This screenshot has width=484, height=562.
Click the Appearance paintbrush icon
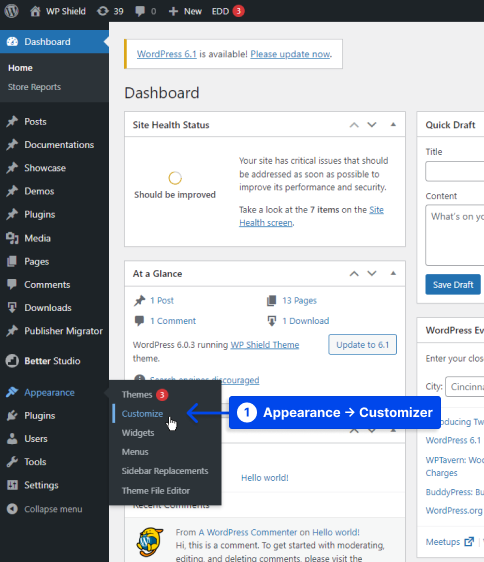pos(12,392)
